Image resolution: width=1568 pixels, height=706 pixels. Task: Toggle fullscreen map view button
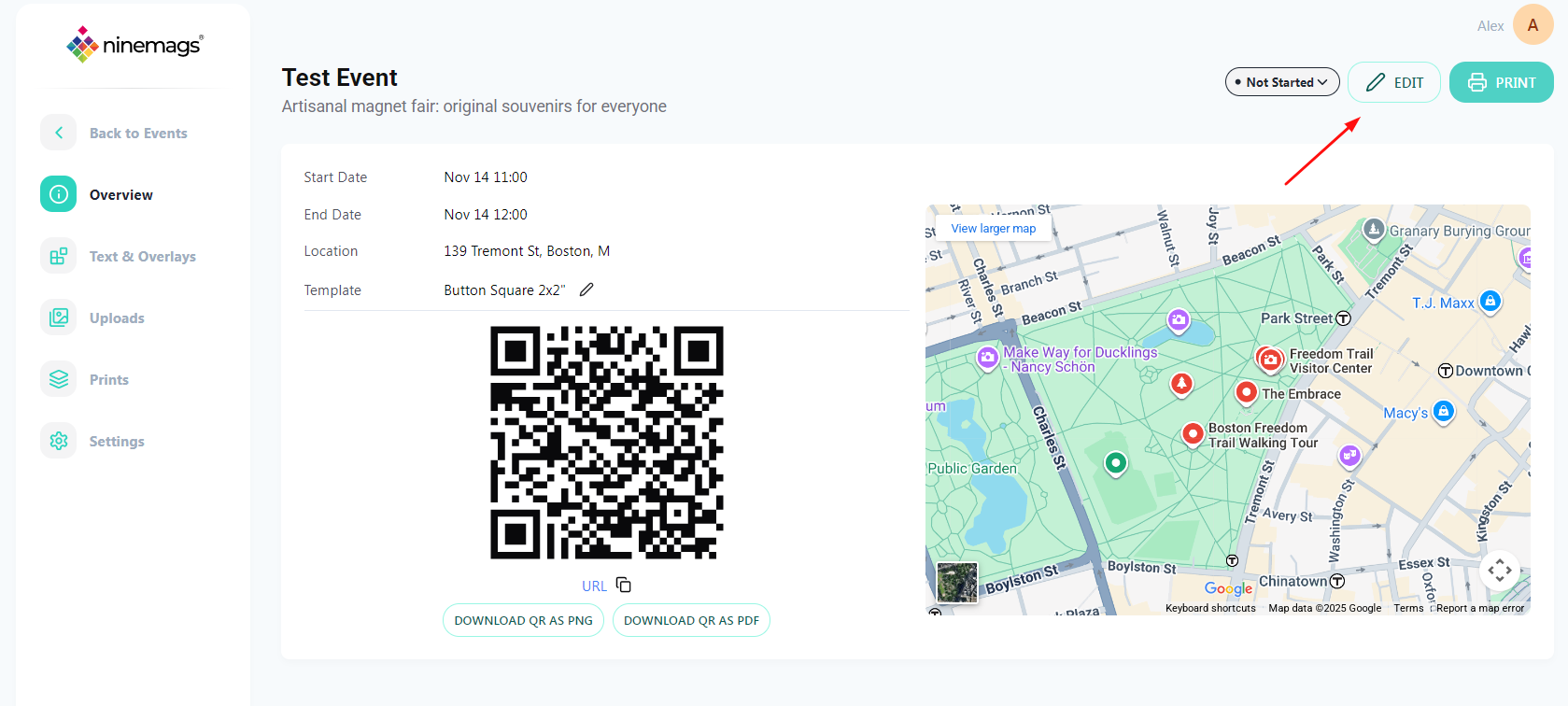click(x=1500, y=570)
